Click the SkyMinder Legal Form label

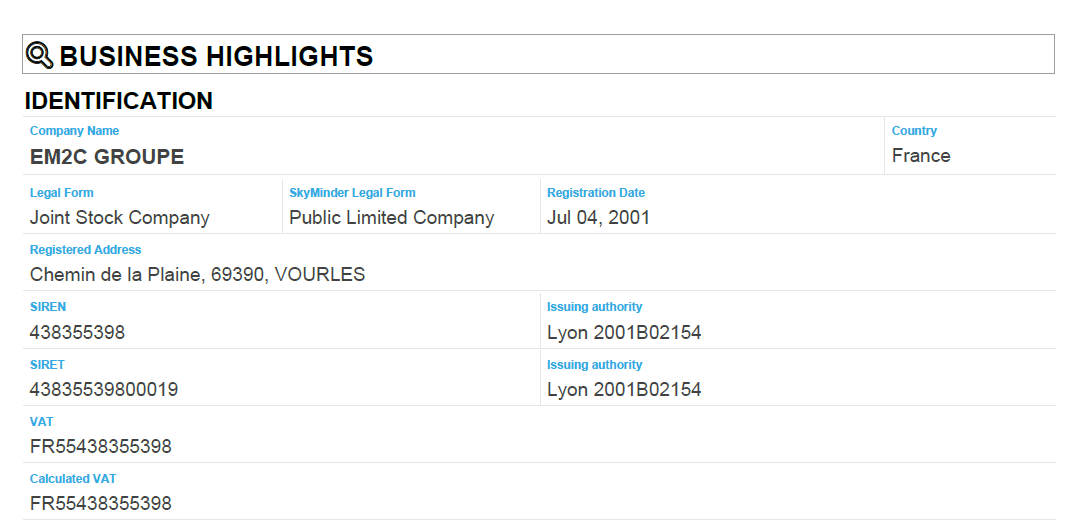(x=352, y=193)
